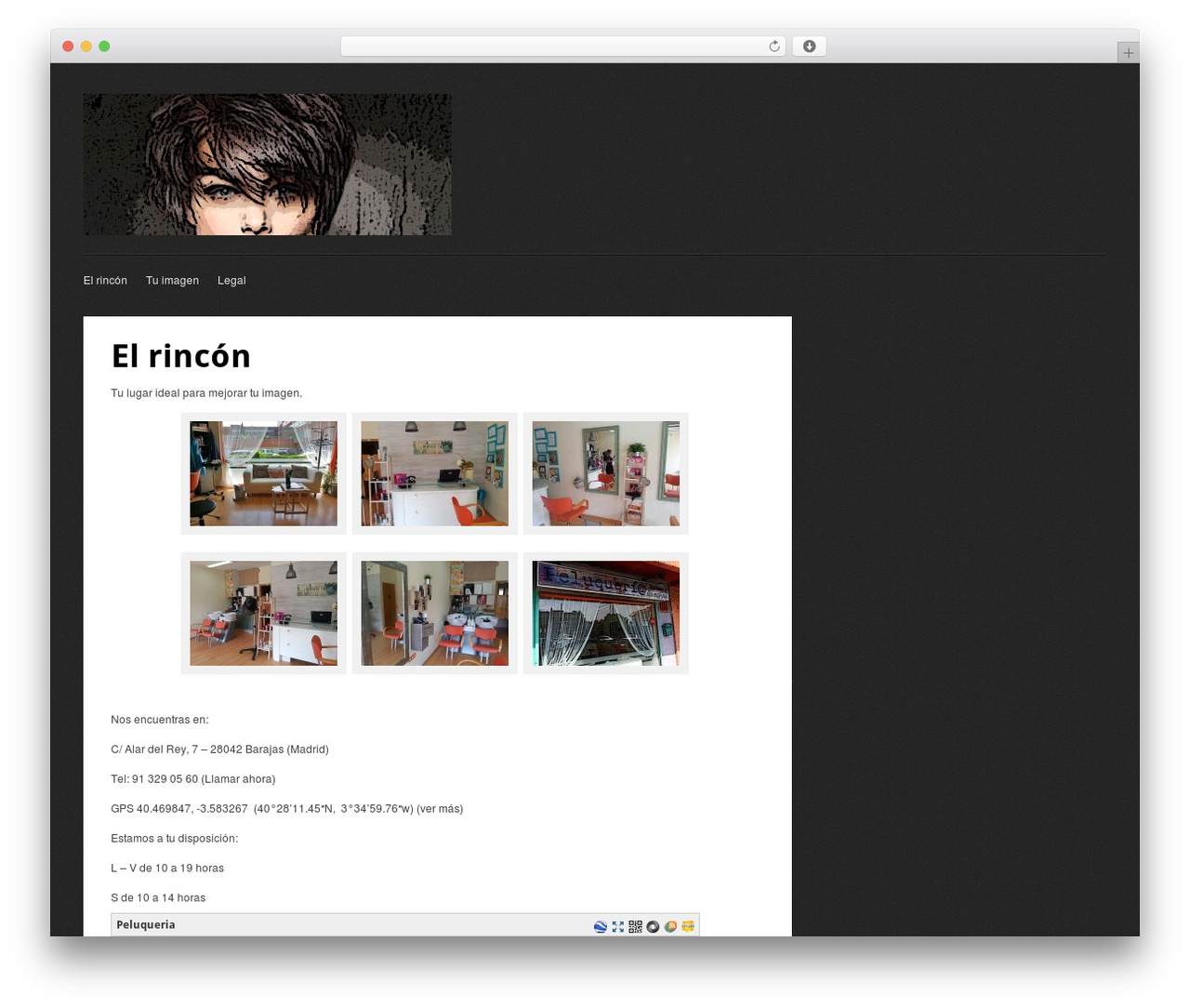Select the address 'C/ Alar del Rey, 7'
Viewport: 1190px width, 1008px height.
(x=153, y=749)
